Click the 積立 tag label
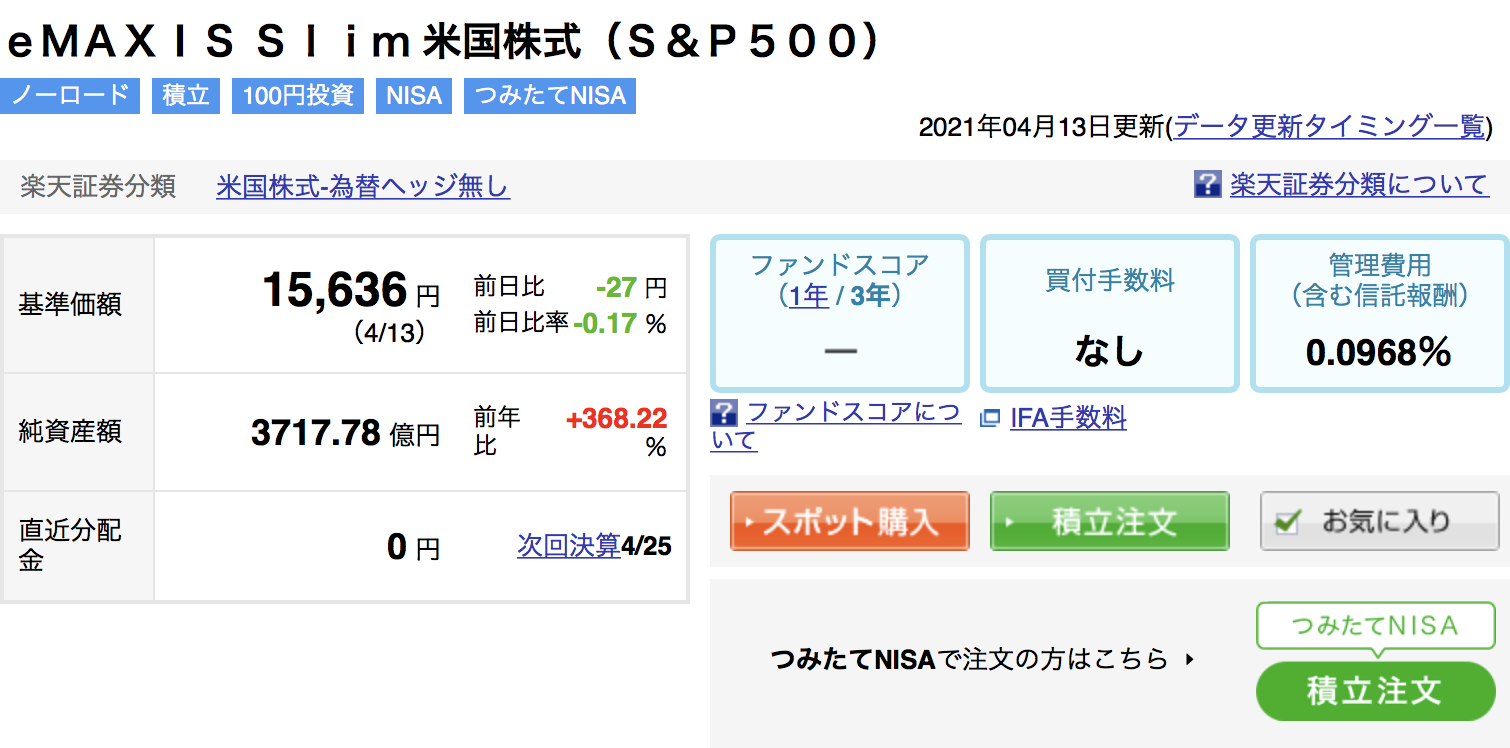 point(186,96)
